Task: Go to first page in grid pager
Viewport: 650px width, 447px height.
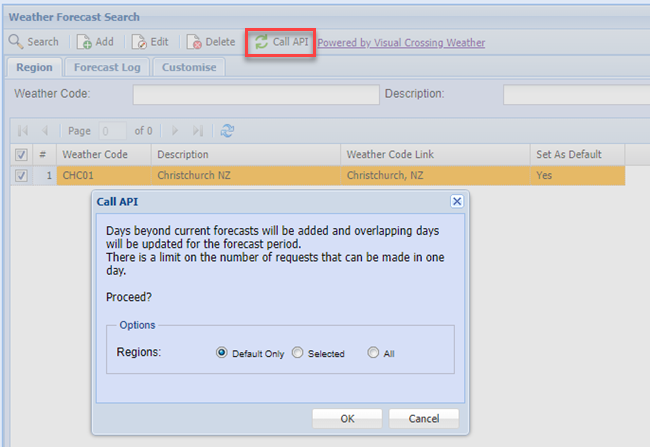Action: coord(20,131)
